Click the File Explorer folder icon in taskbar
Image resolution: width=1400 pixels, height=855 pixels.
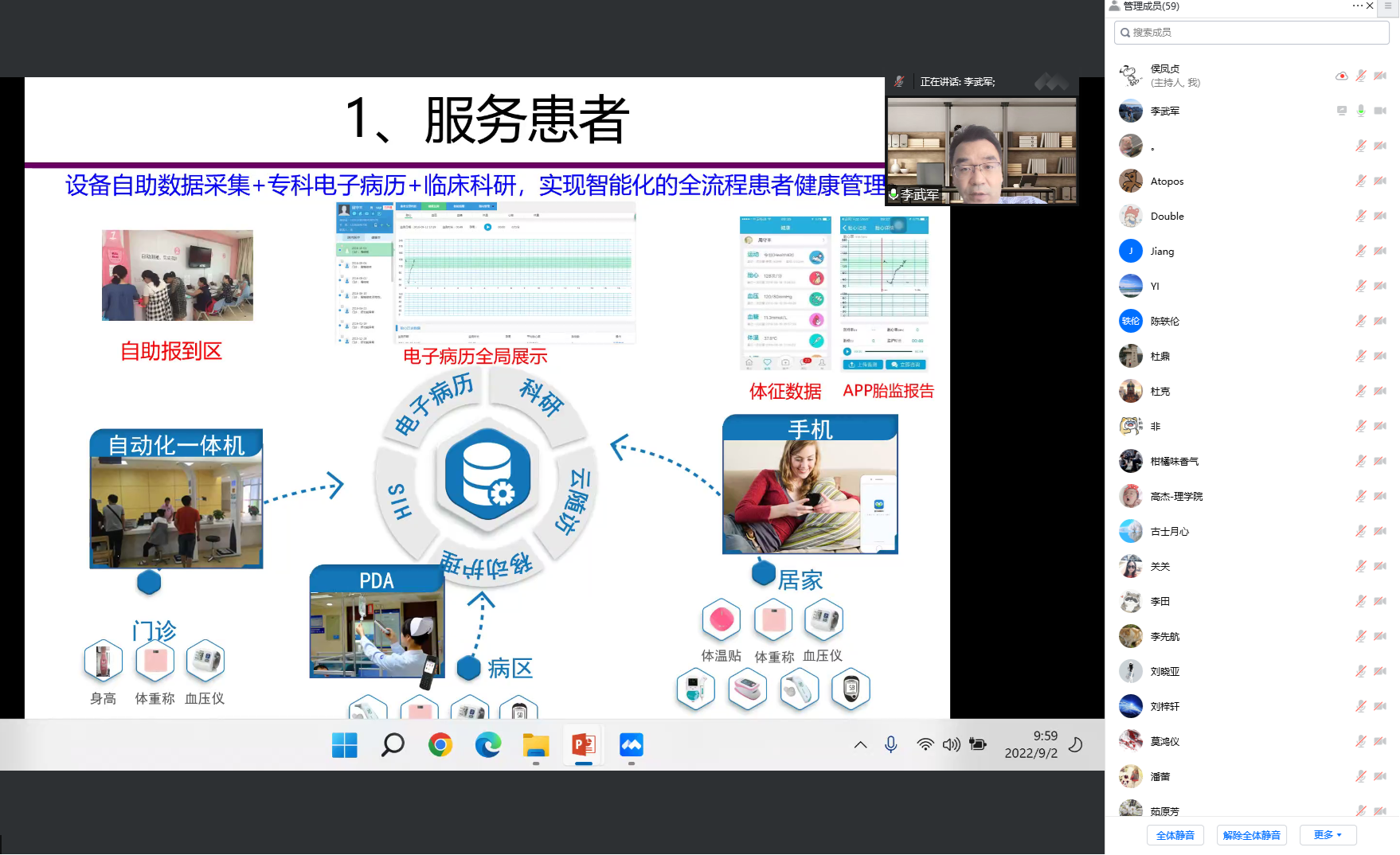click(536, 745)
